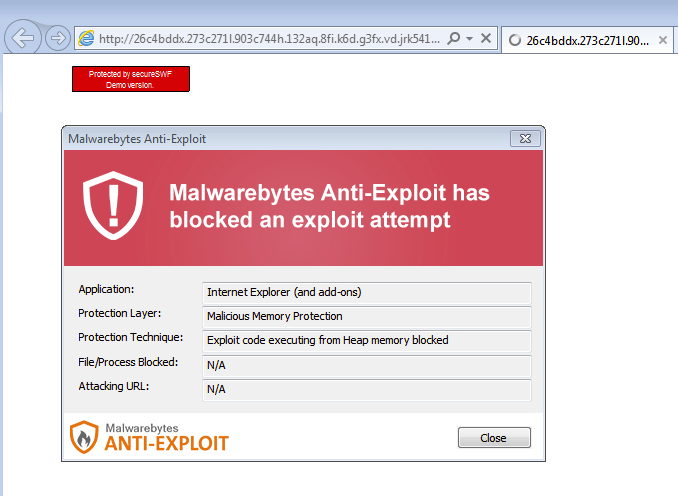
Task: Click the Malicious Memory Protection field
Action: [x=366, y=316]
